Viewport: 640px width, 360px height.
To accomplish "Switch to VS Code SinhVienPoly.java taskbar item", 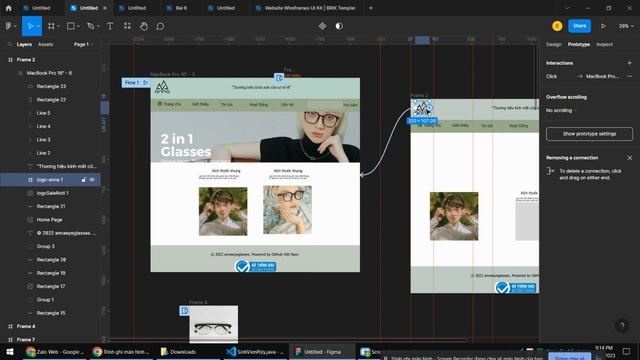I will point(255,352).
